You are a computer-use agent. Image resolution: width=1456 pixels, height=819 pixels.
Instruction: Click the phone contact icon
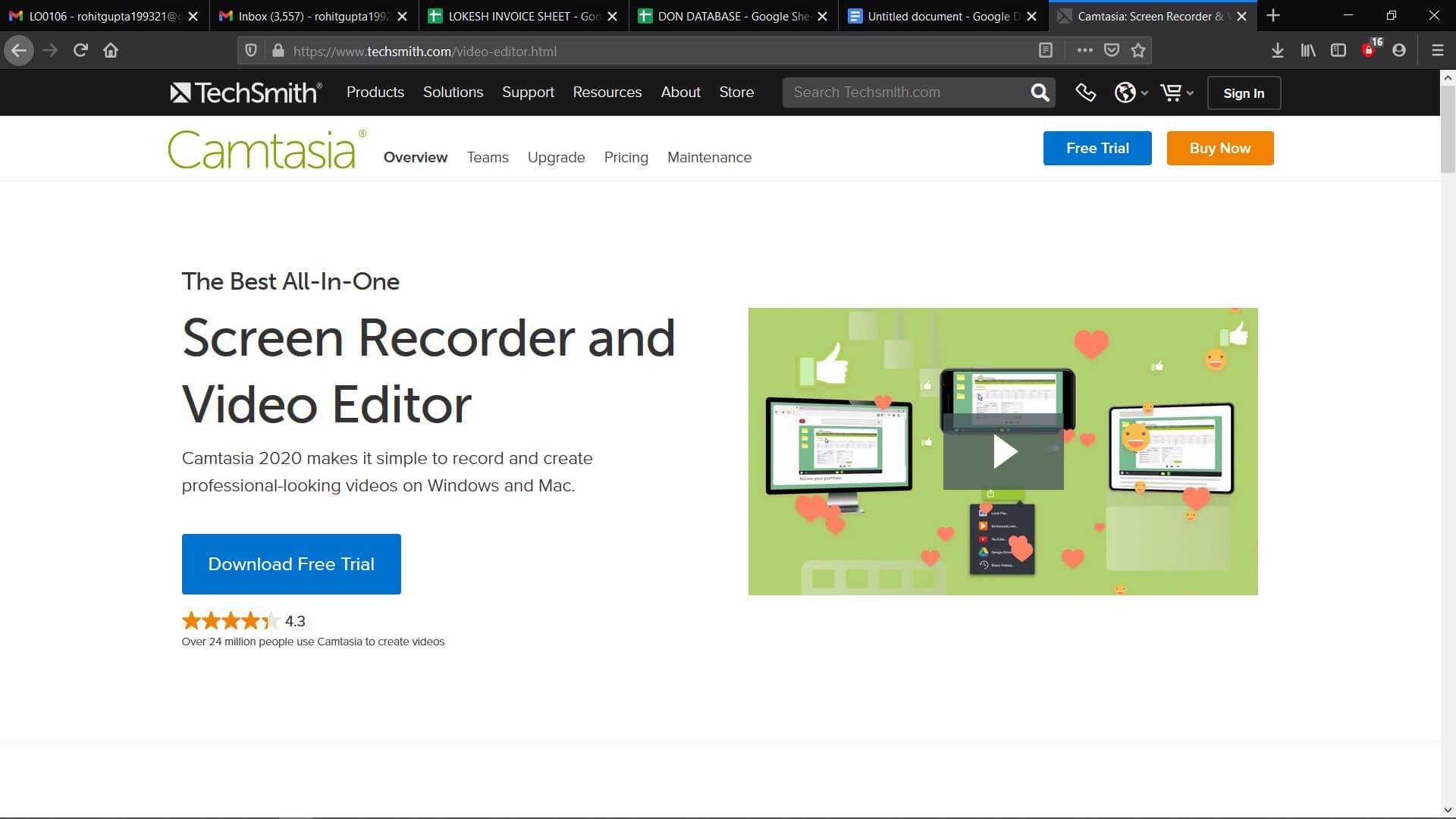1085,93
